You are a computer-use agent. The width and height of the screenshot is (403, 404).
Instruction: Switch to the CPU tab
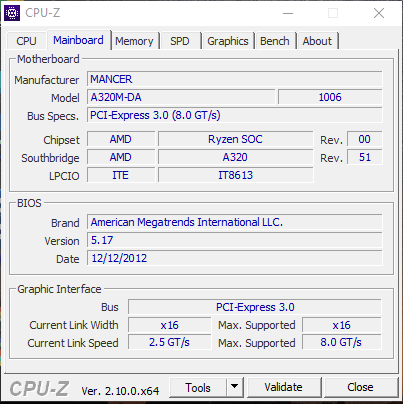click(26, 41)
